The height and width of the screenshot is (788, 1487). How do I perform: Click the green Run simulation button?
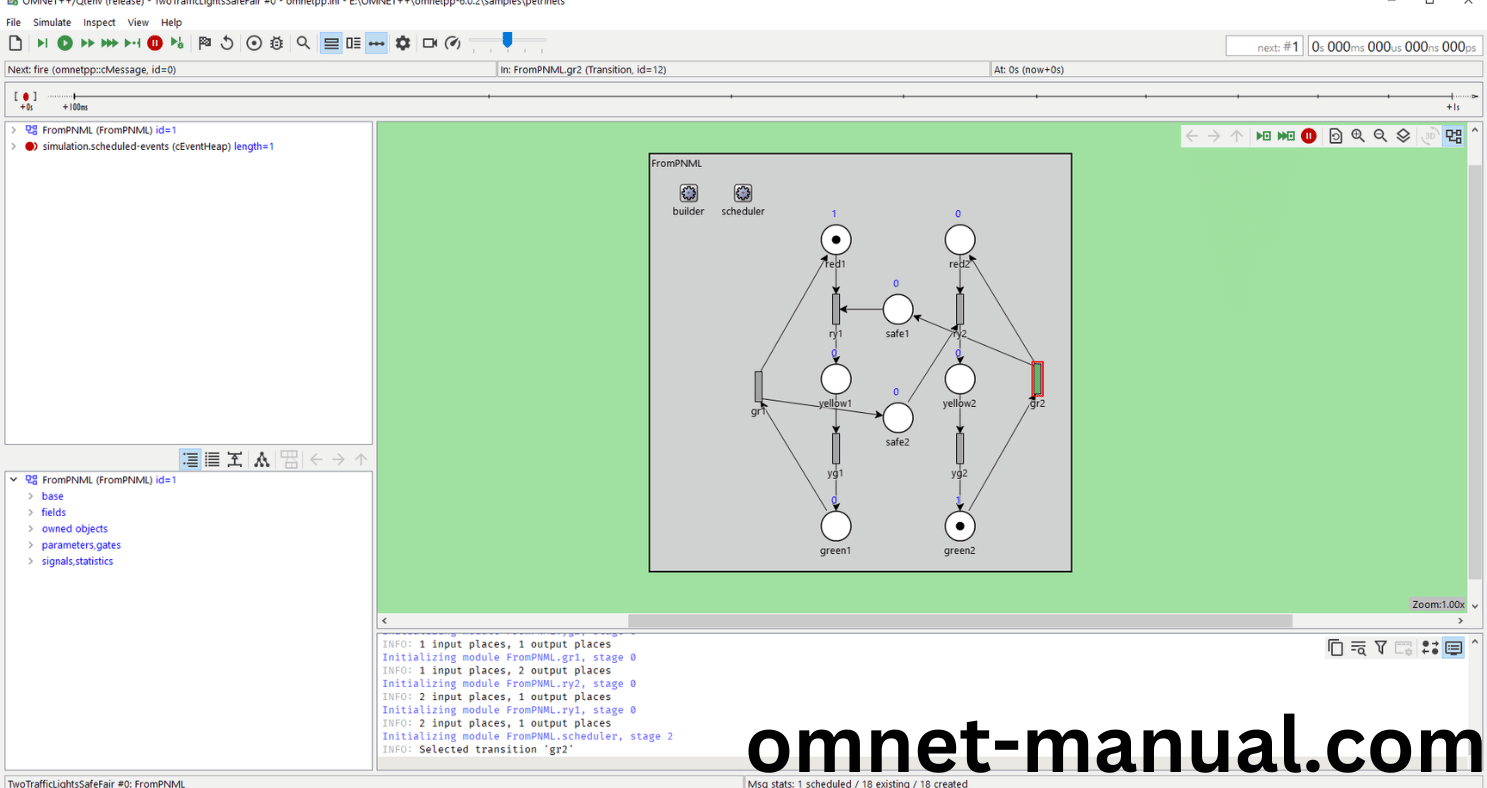pyautogui.click(x=65, y=43)
